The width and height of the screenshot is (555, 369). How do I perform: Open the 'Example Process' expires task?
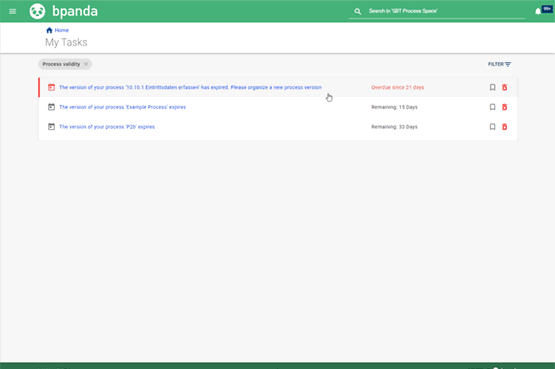[122, 107]
